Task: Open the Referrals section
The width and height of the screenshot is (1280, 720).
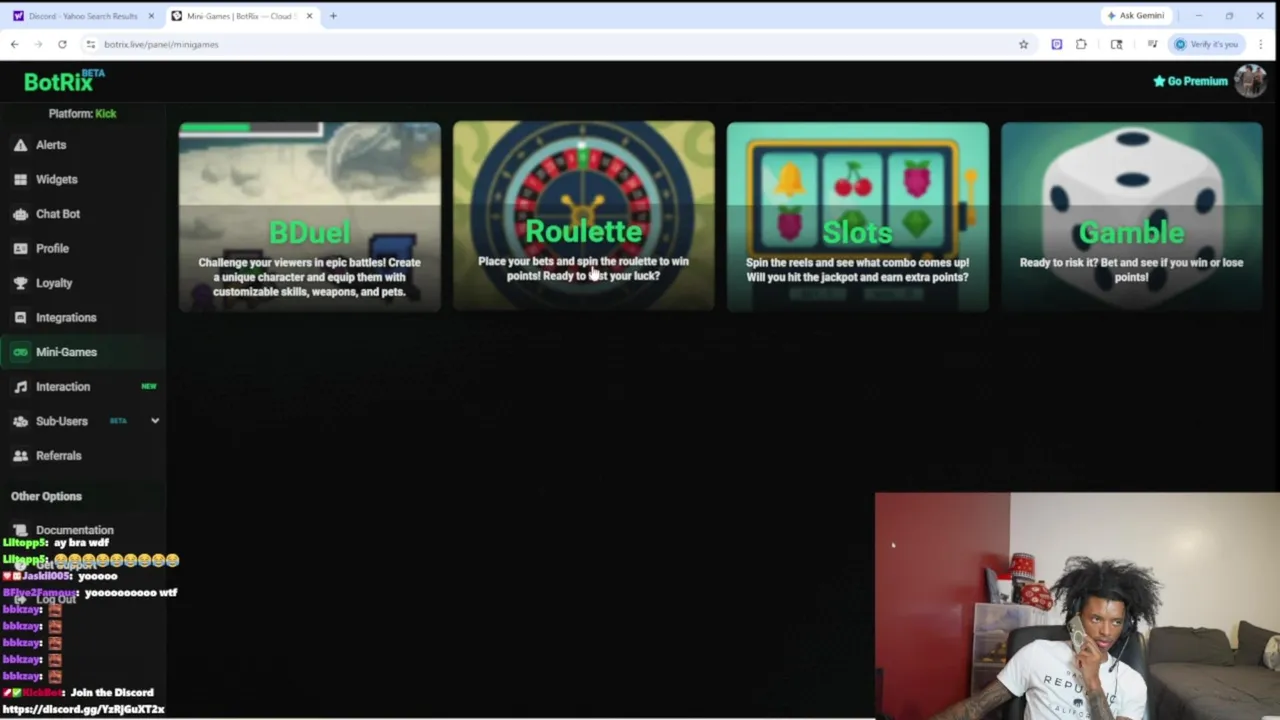Action: click(x=58, y=455)
